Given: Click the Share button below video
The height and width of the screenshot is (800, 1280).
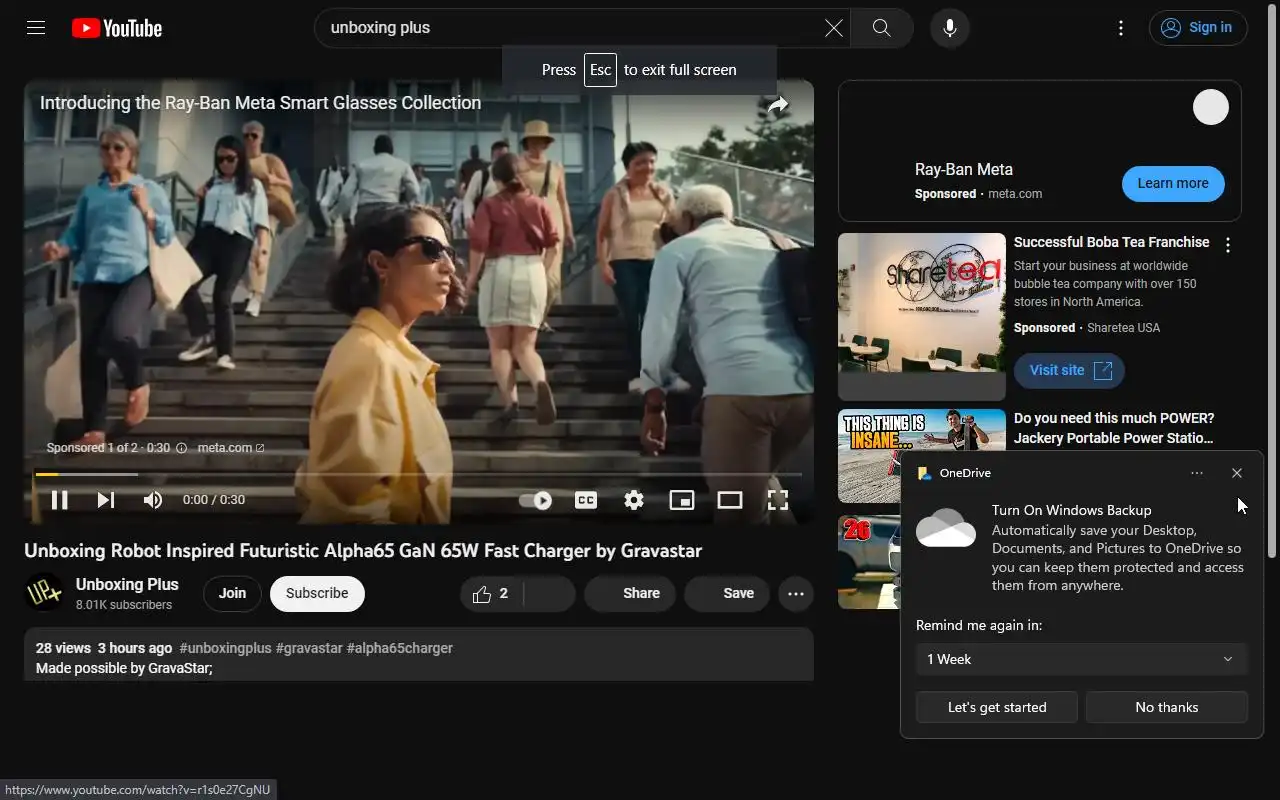Looking at the screenshot, I should (x=628, y=593).
